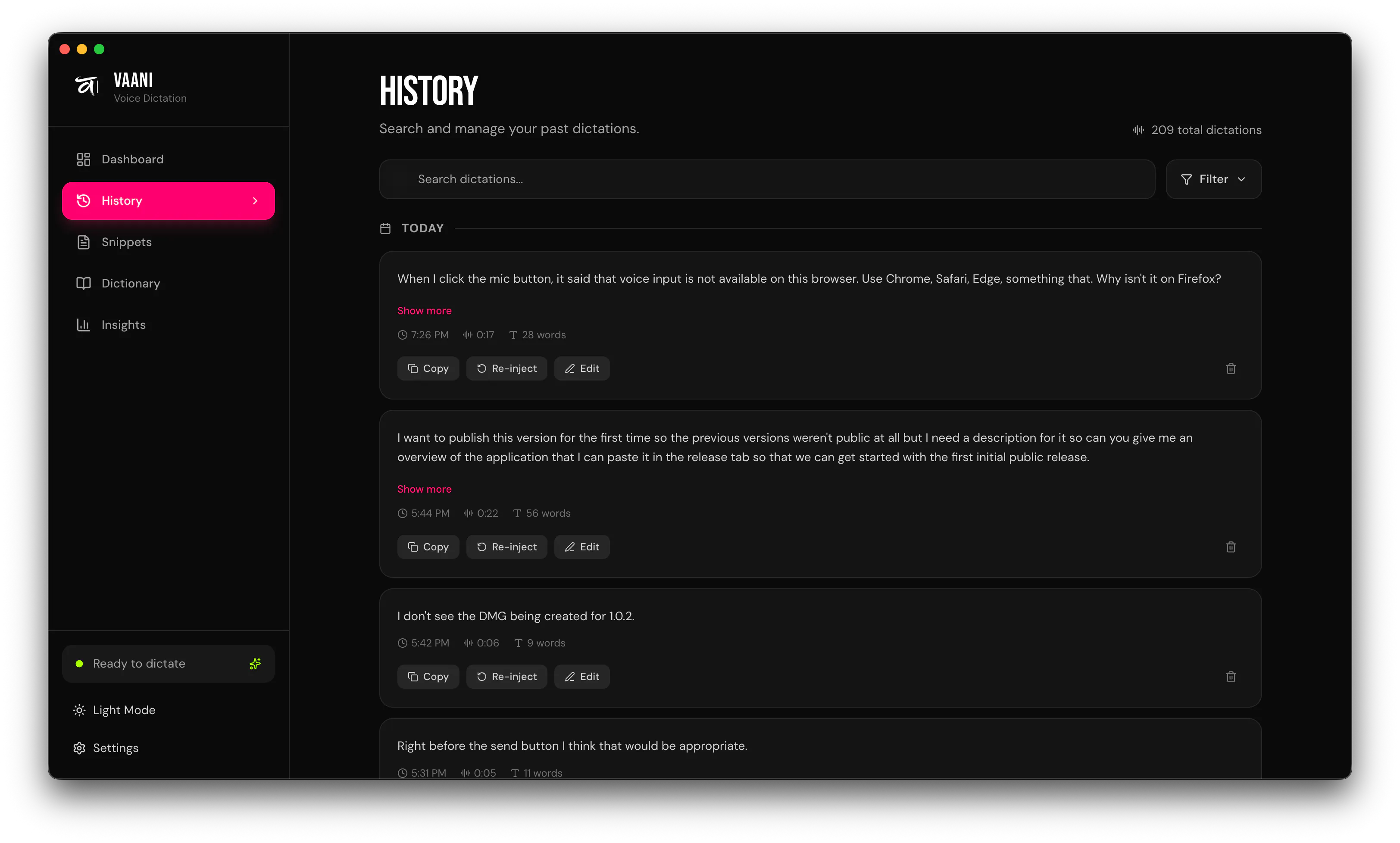Click the HISTORY page title

click(429, 91)
